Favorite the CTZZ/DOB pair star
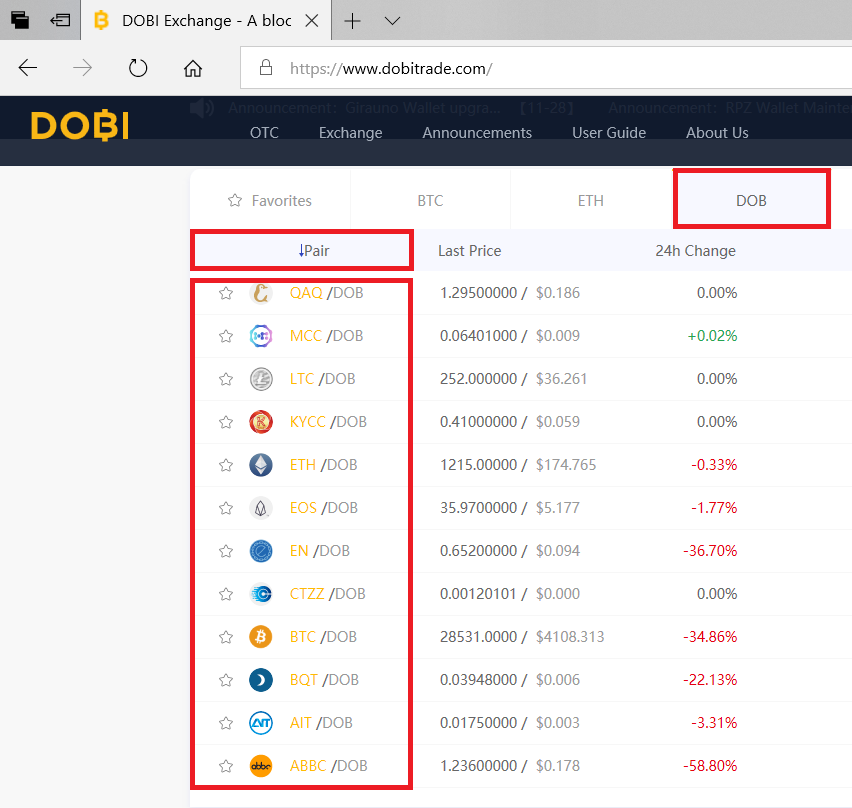This screenshot has width=852, height=808. click(x=226, y=594)
